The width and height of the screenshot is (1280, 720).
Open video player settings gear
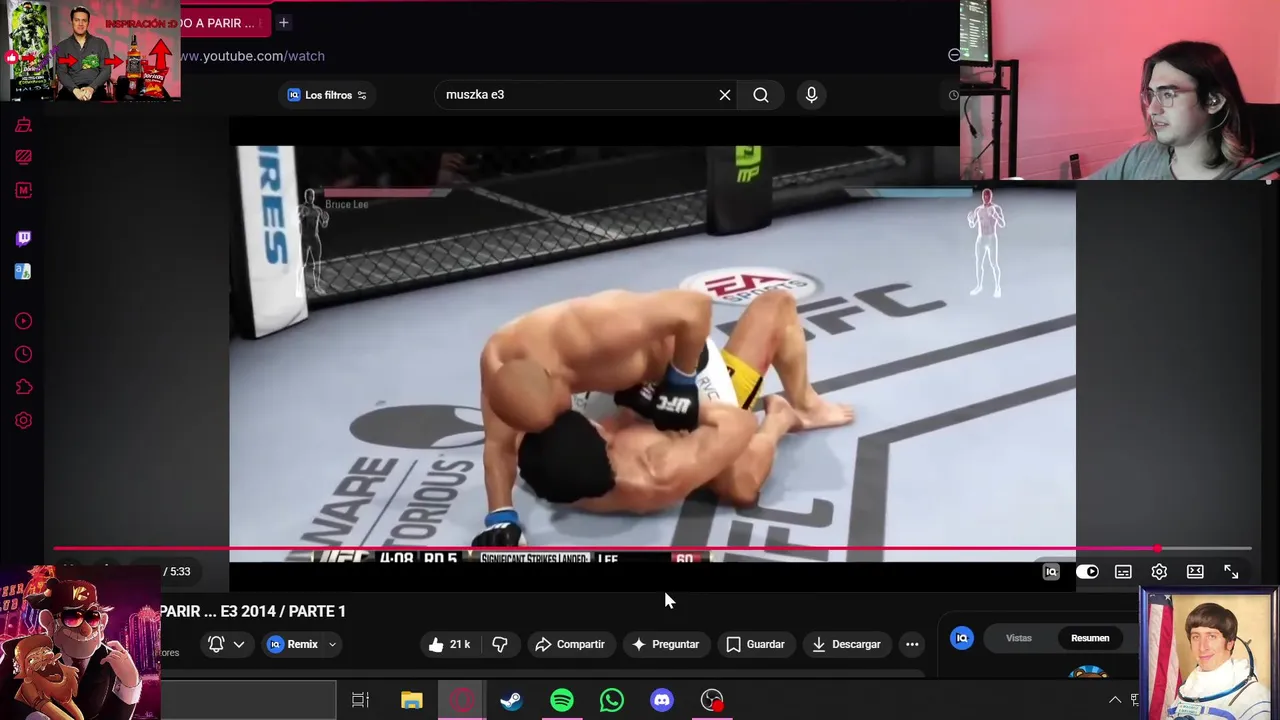(x=1159, y=572)
